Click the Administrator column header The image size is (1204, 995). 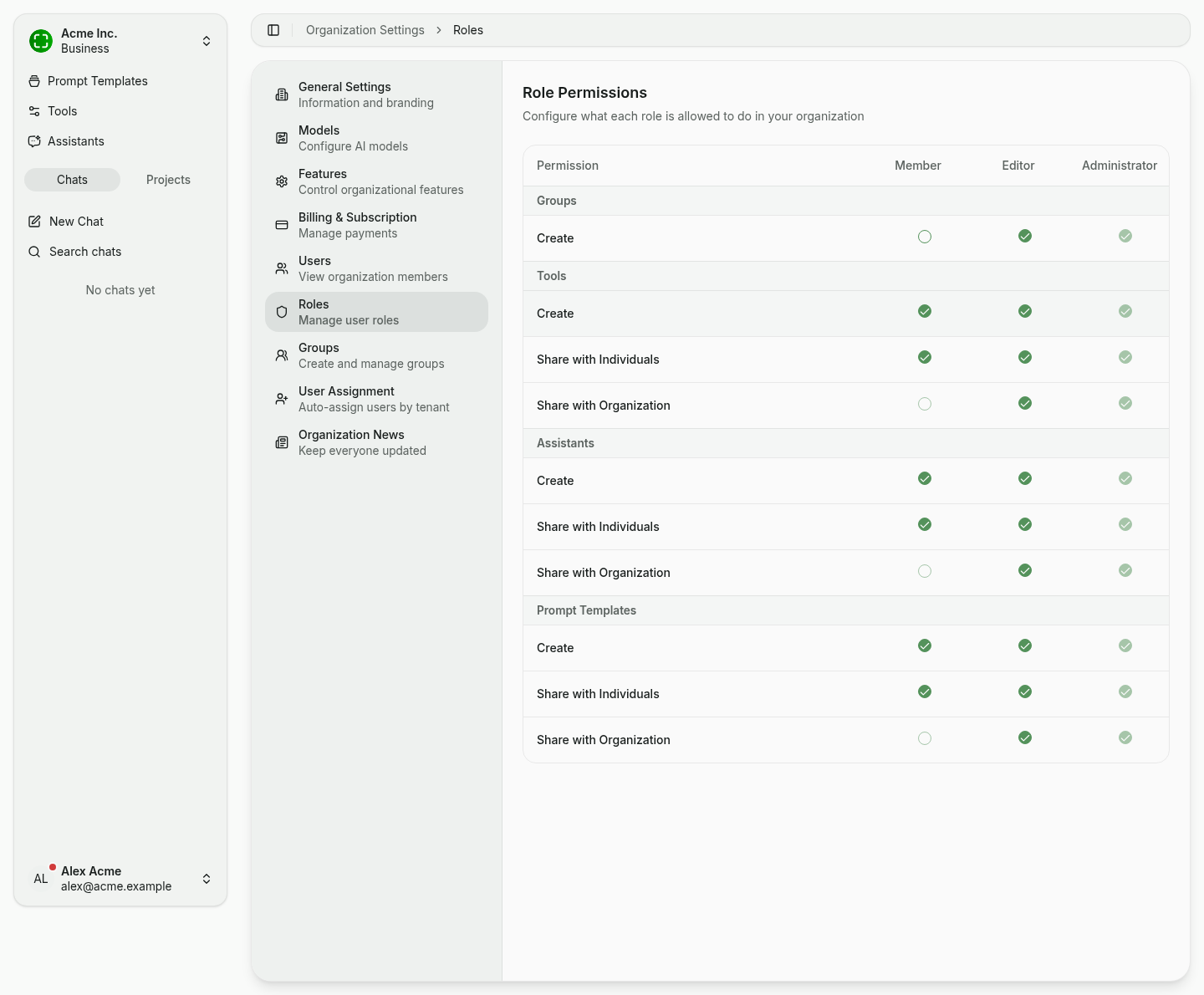(x=1120, y=166)
